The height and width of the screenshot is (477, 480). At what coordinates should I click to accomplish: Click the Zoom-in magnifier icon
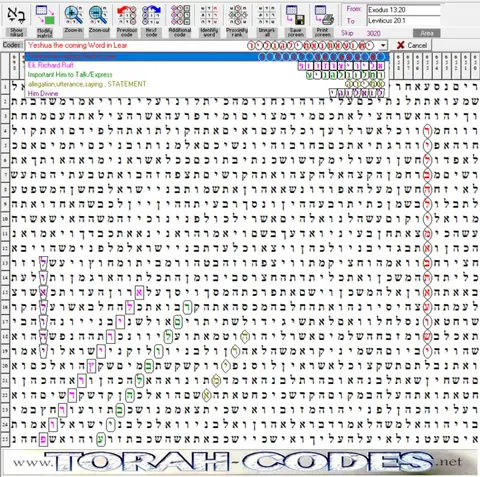[73, 15]
